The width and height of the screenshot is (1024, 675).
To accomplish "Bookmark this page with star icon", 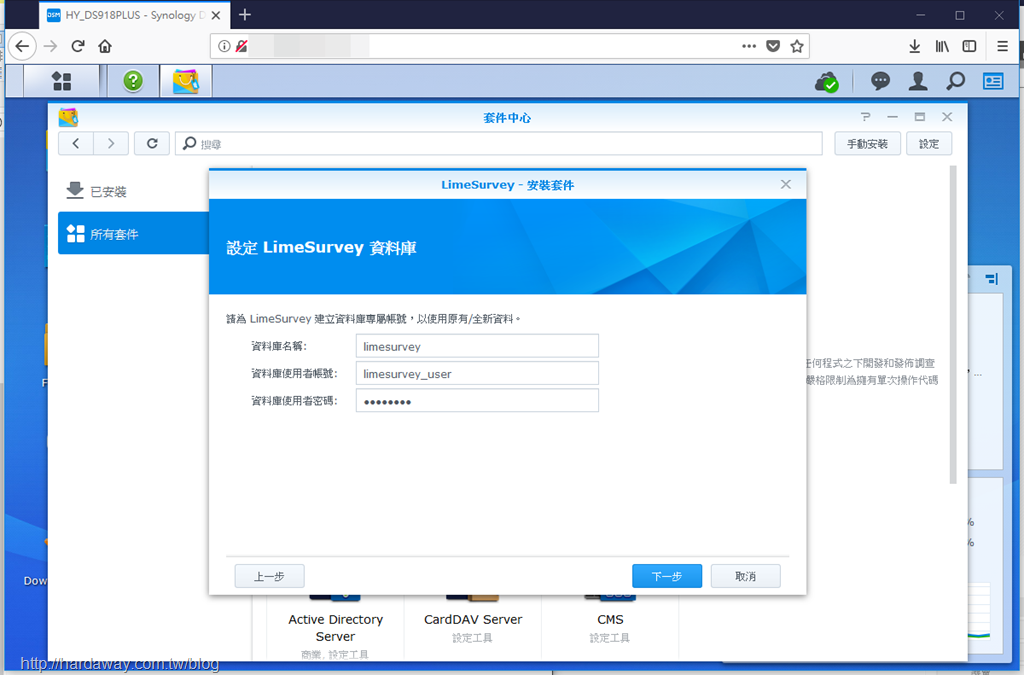I will (x=797, y=46).
